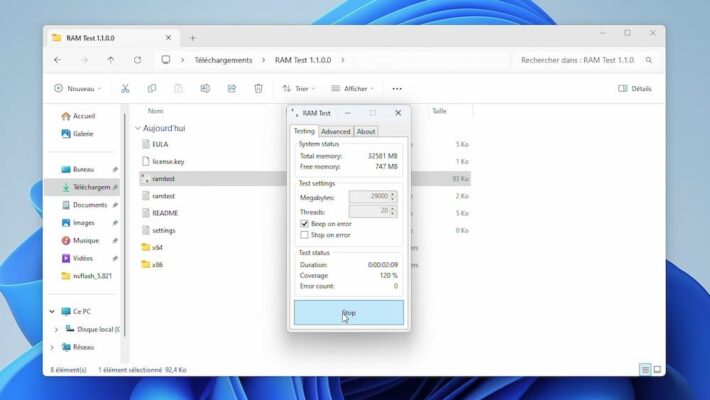710x400 pixels.
Task: Click the Share icon in the toolbar
Action: 232,88
